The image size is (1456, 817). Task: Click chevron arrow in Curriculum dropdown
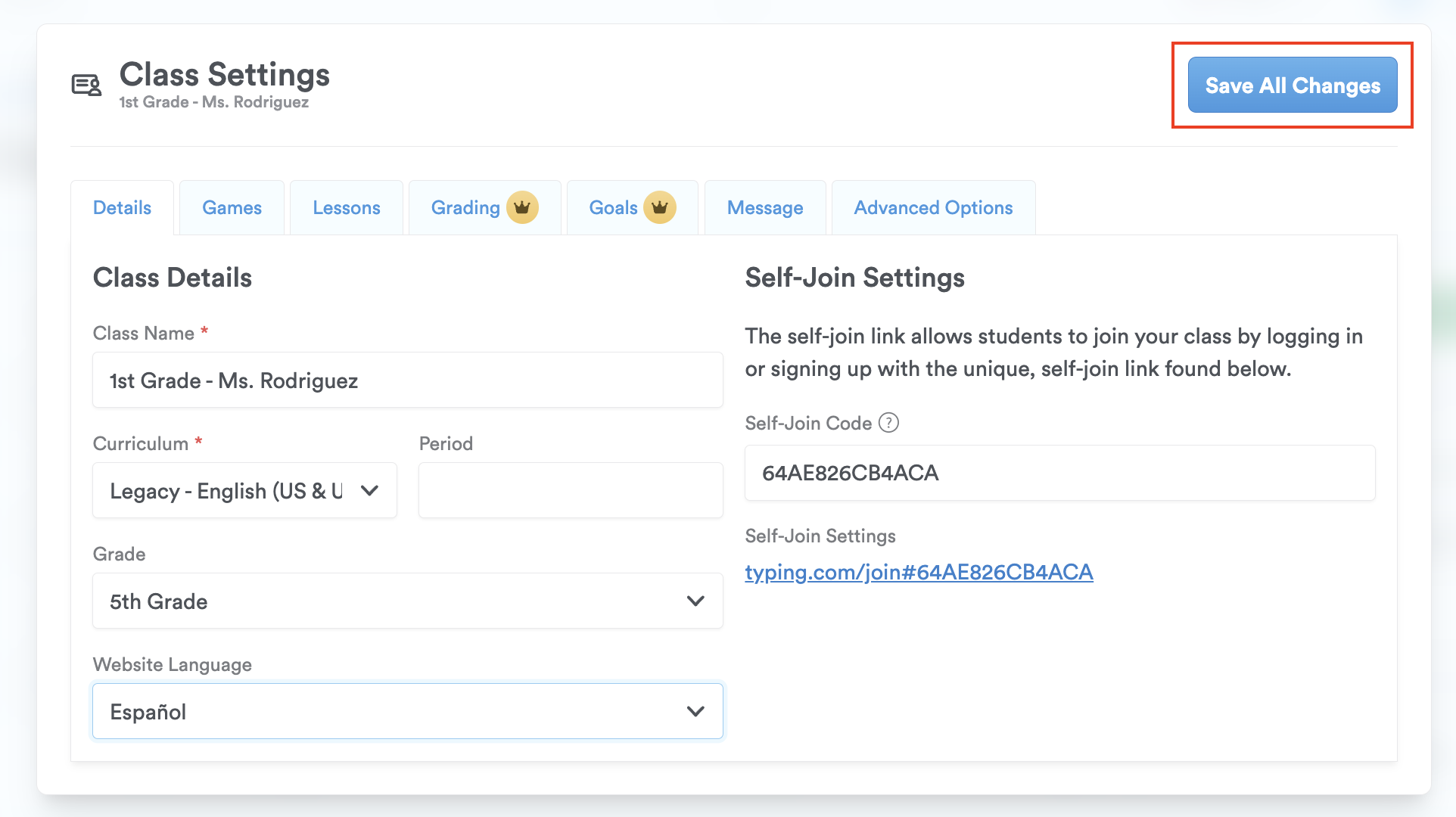(x=369, y=490)
